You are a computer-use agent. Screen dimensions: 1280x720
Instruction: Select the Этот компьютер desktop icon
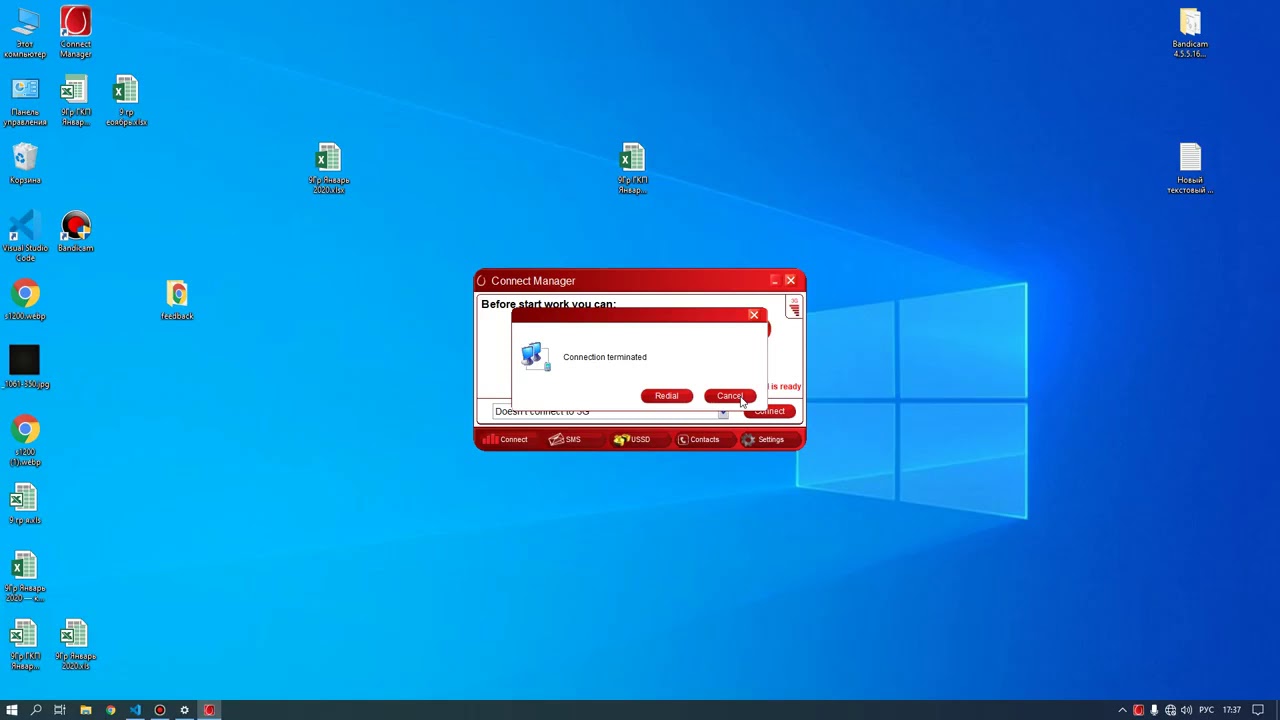pyautogui.click(x=25, y=33)
